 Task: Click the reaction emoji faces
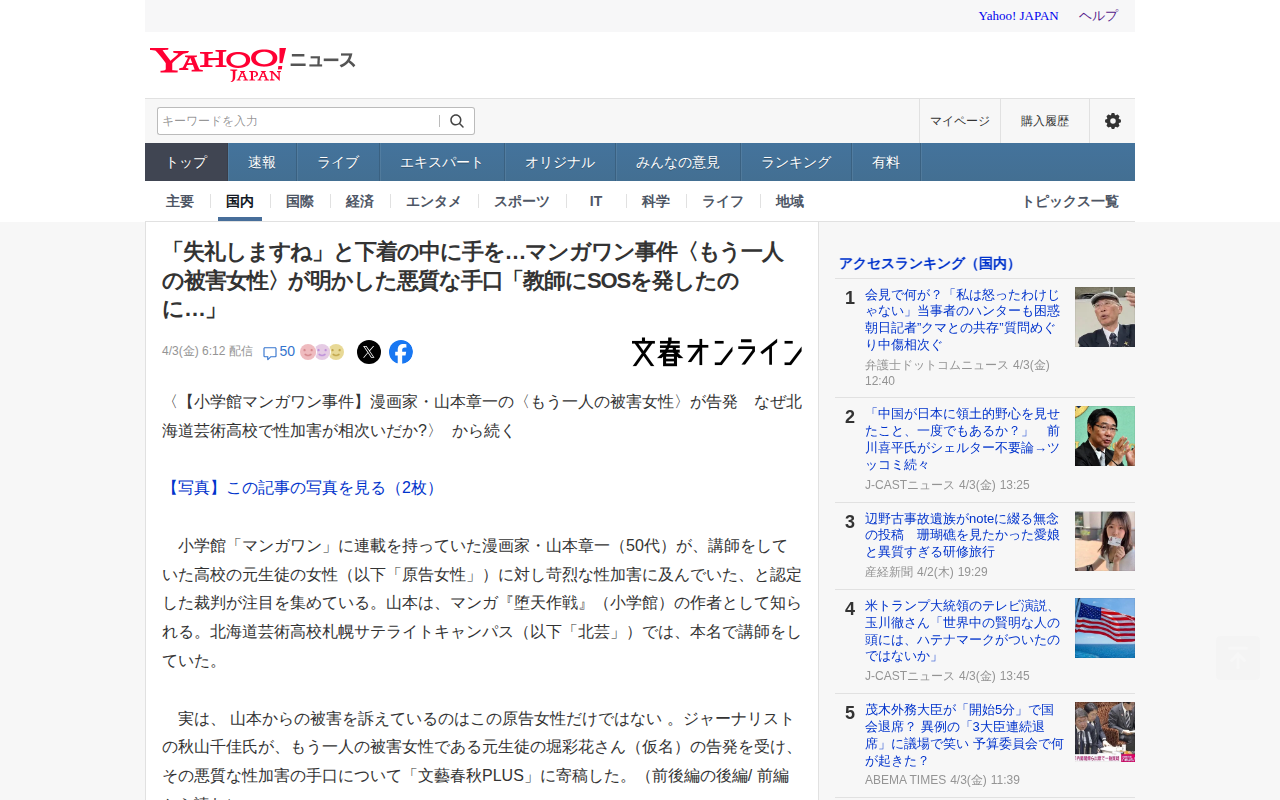point(322,352)
